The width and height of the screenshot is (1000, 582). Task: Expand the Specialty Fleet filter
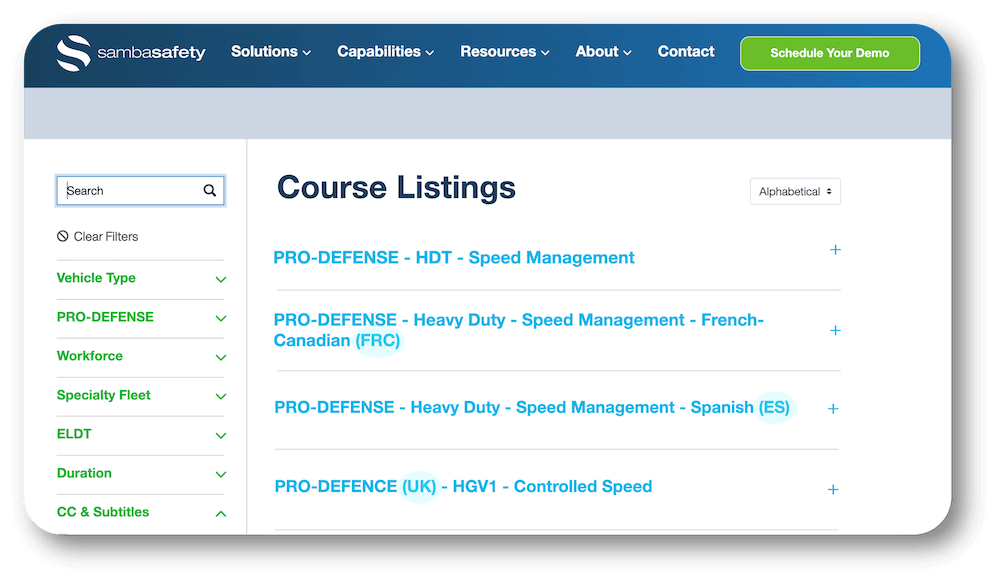[221, 396]
